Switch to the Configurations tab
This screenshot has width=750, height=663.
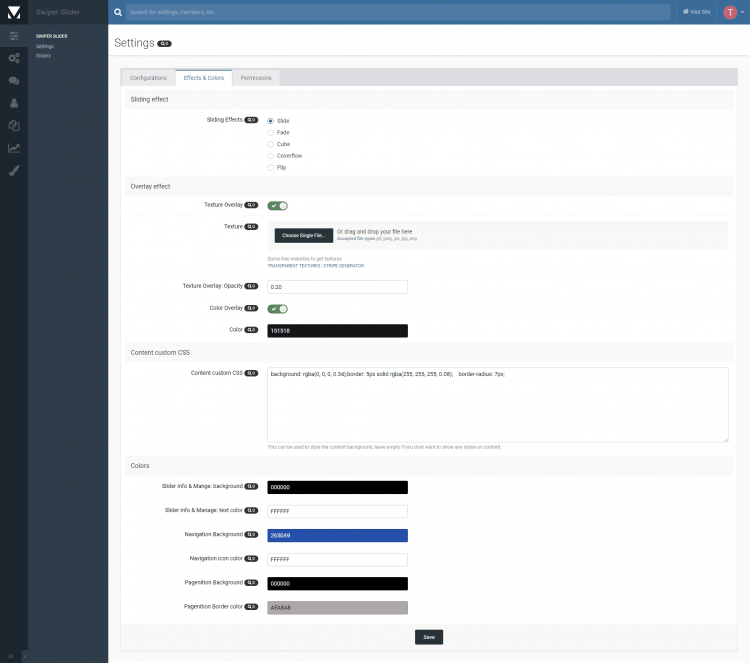coord(148,77)
